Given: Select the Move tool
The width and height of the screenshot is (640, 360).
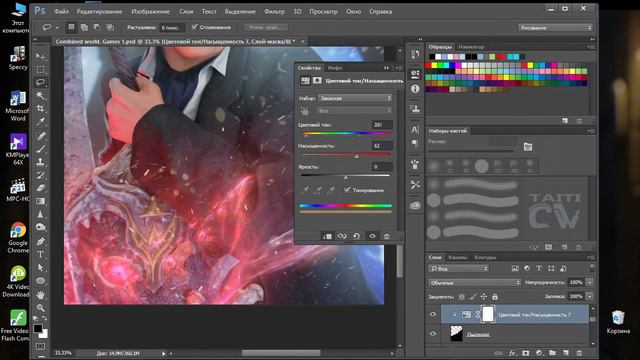Looking at the screenshot, I should tap(40, 56).
